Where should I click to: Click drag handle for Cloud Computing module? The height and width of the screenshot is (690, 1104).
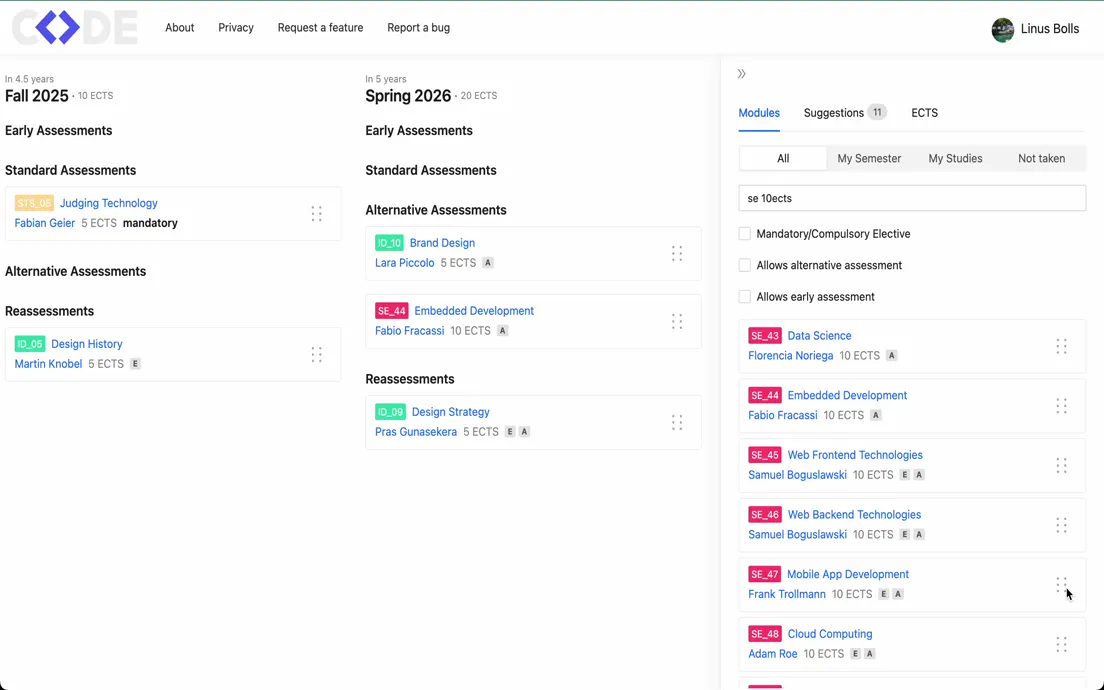1061,645
